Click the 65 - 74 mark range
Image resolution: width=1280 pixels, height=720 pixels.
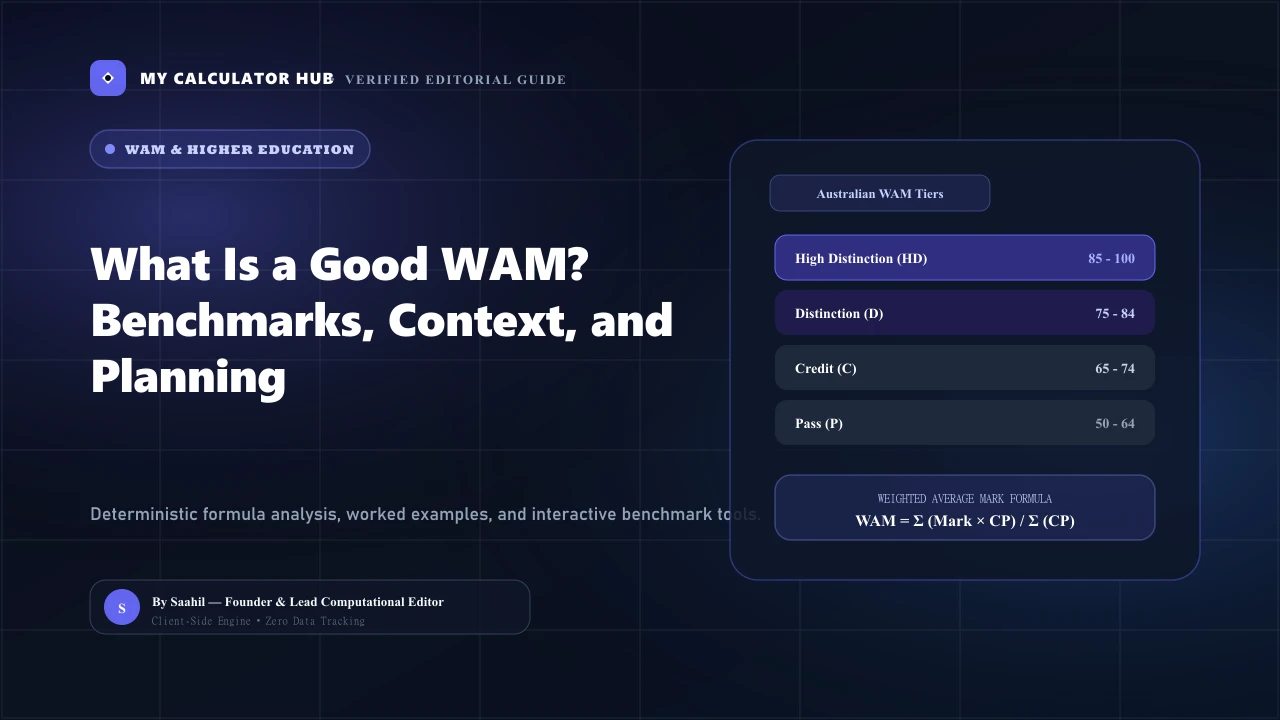1115,368
